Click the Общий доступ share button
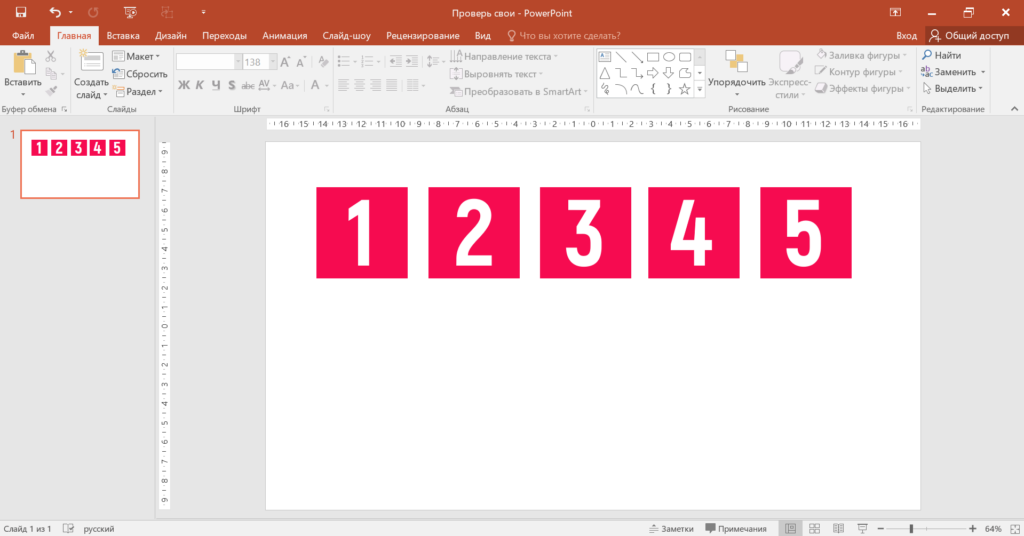1024x536 pixels. (x=969, y=35)
